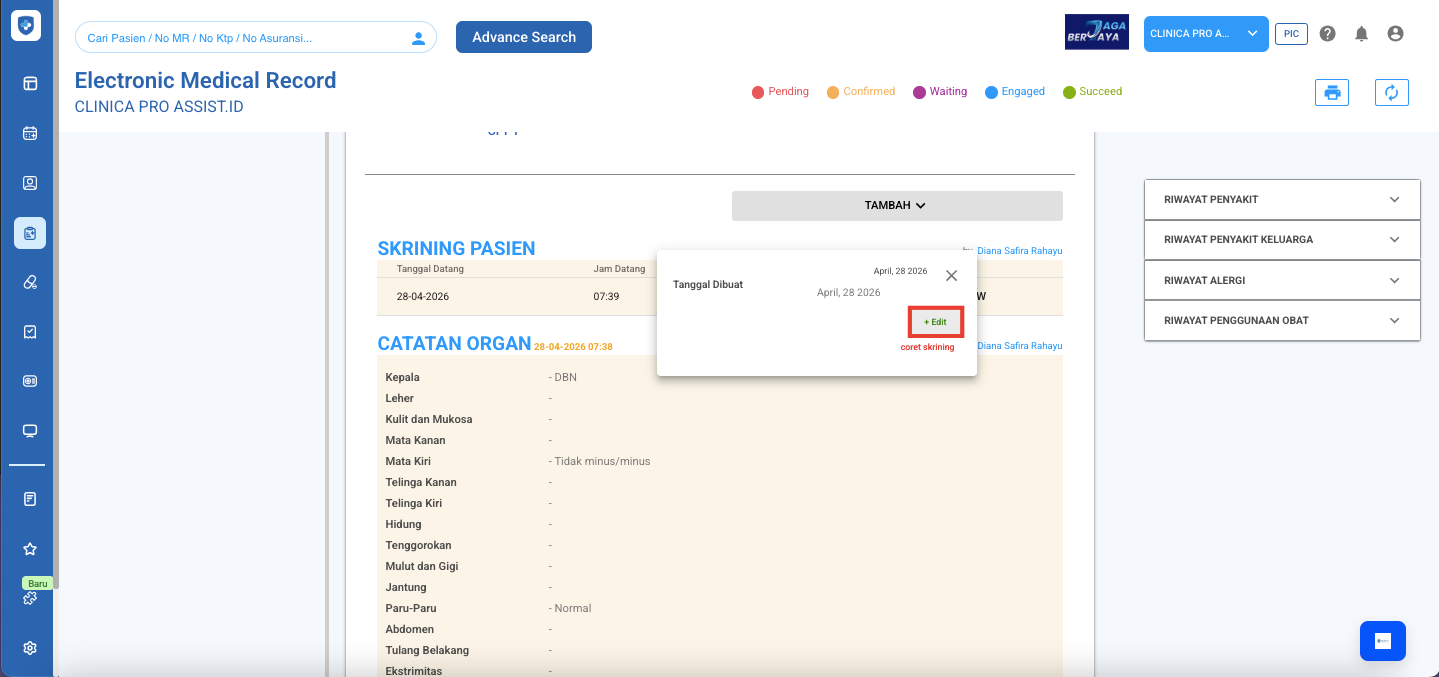The image size is (1439, 677).
Task: Expand Riwayat Penggunaan Obat section
Action: [x=1281, y=321]
